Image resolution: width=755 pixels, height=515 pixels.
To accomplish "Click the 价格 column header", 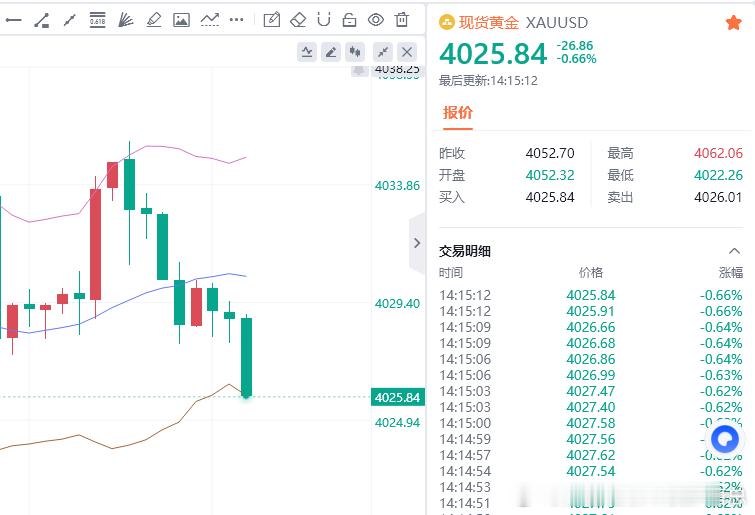I will 591,272.
